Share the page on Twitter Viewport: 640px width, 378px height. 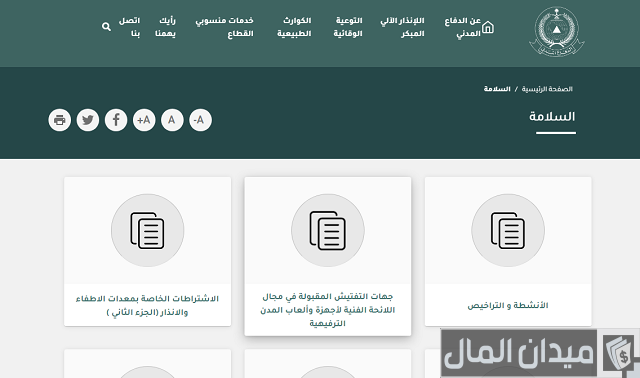pos(88,120)
